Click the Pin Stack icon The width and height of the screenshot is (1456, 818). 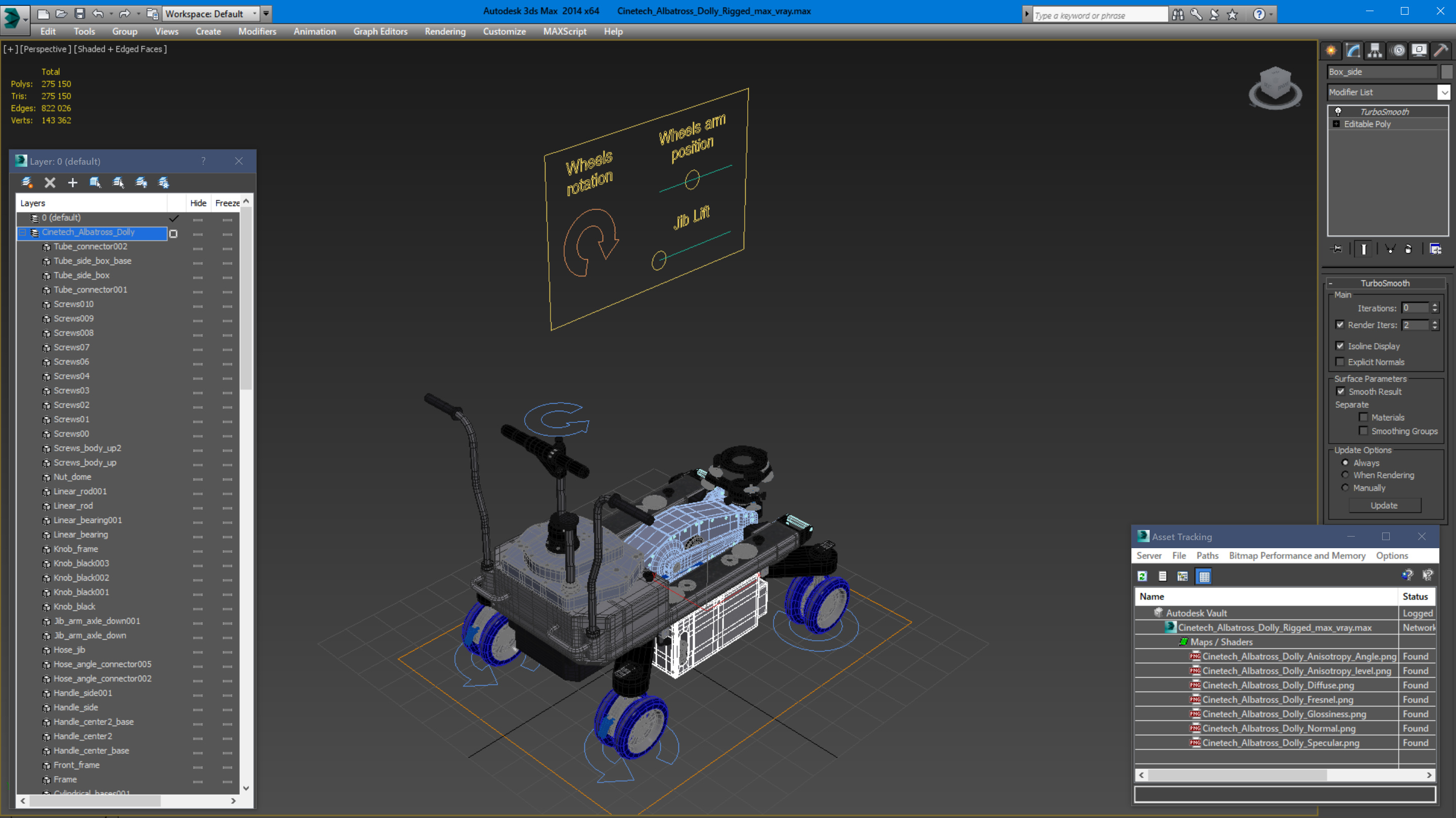point(1337,249)
